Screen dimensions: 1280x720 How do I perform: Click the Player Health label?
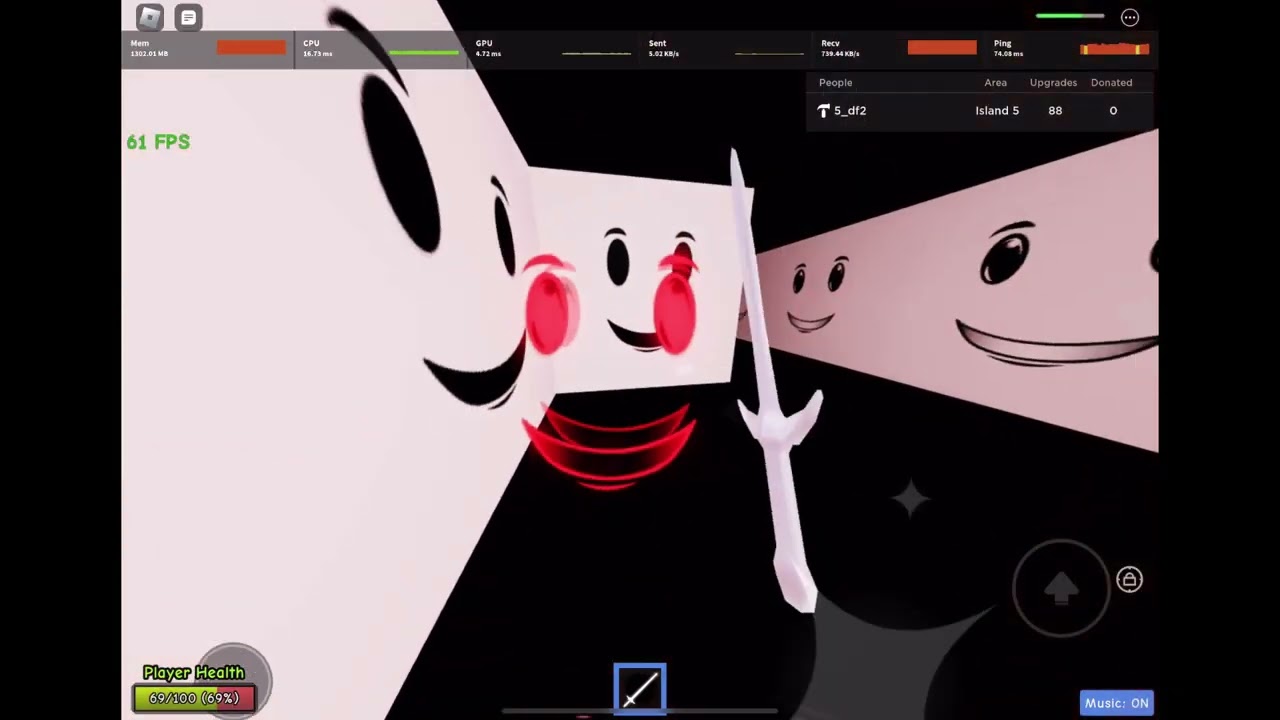[194, 673]
